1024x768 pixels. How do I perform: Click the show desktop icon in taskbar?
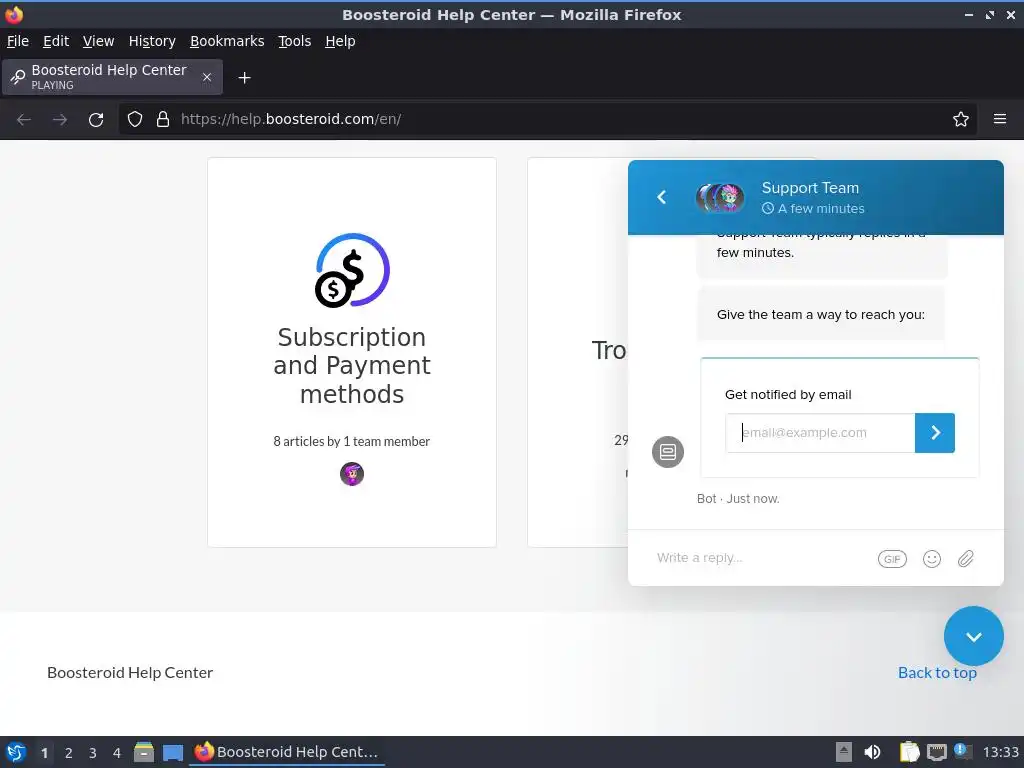click(173, 753)
